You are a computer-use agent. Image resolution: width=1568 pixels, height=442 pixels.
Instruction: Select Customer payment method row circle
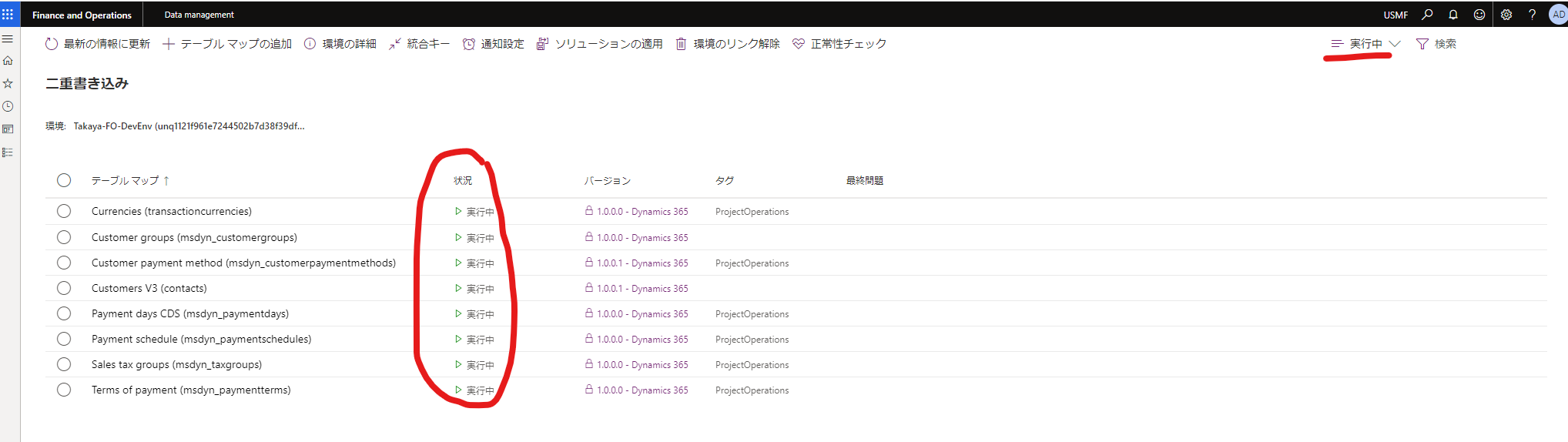[x=64, y=263]
